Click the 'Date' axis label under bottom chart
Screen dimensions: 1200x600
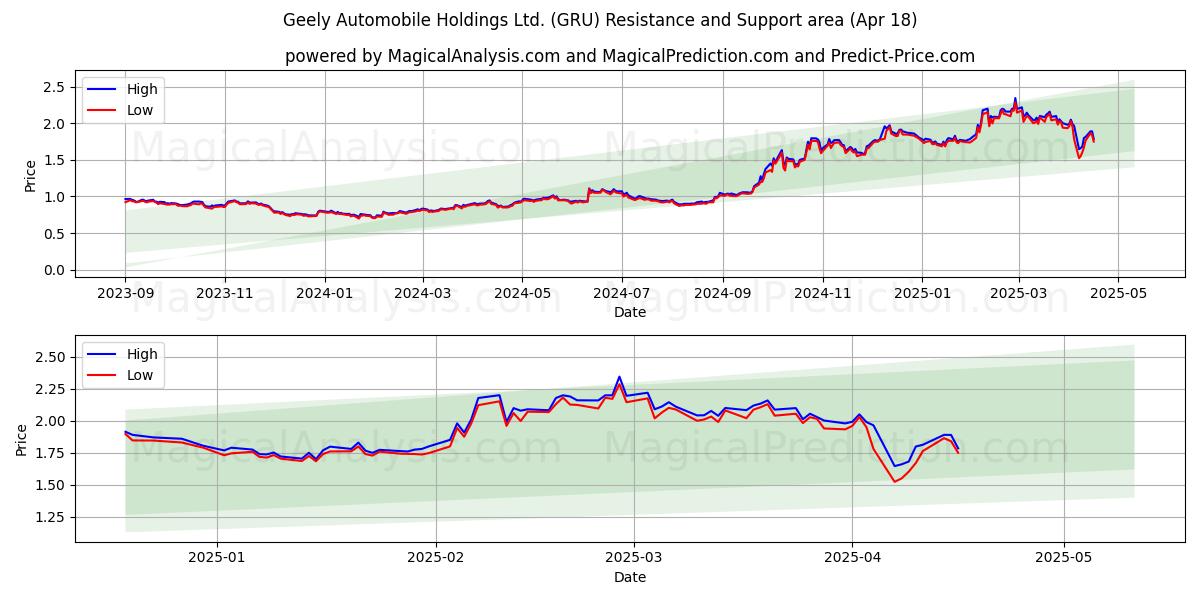tap(630, 577)
